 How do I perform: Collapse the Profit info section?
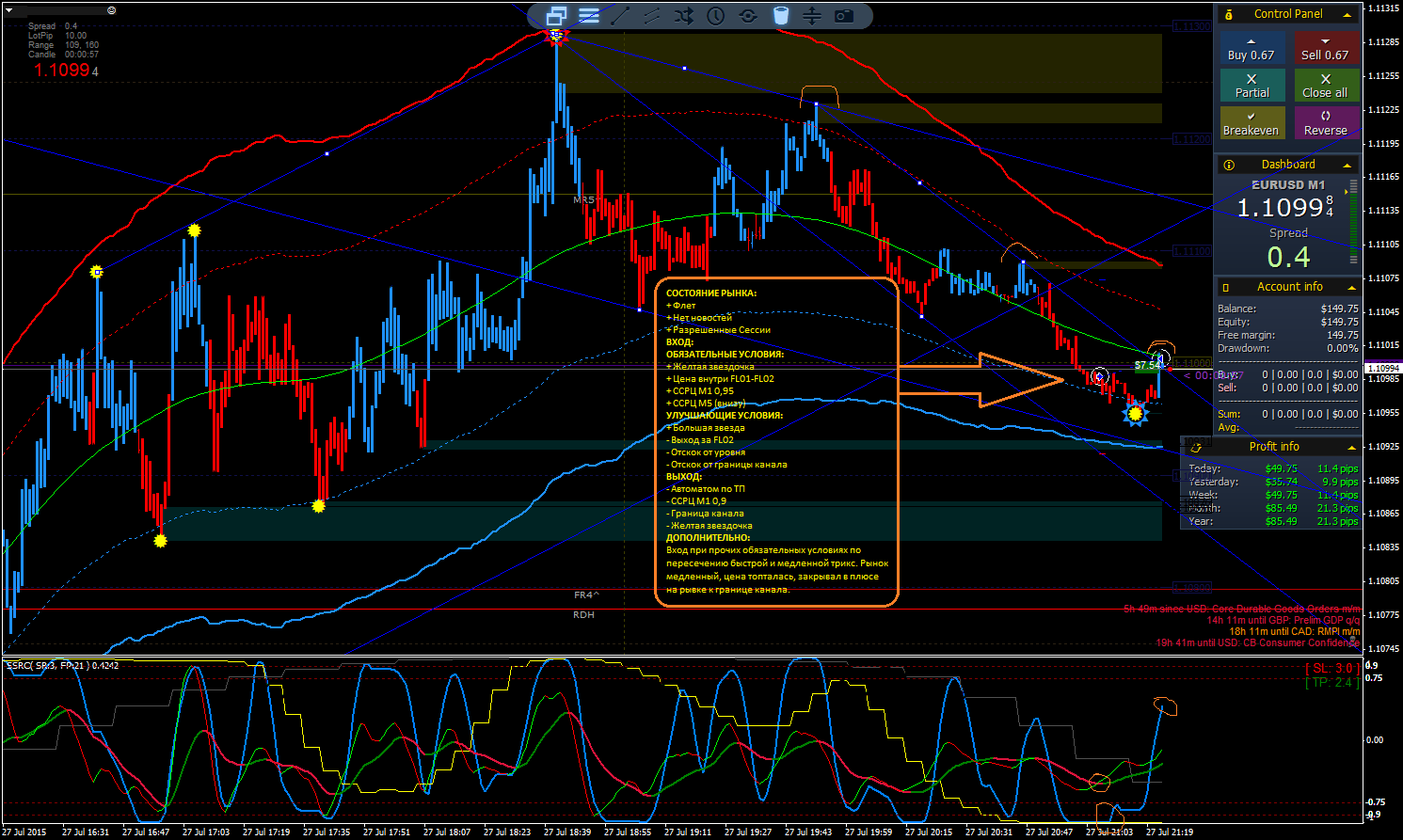[x=1352, y=448]
